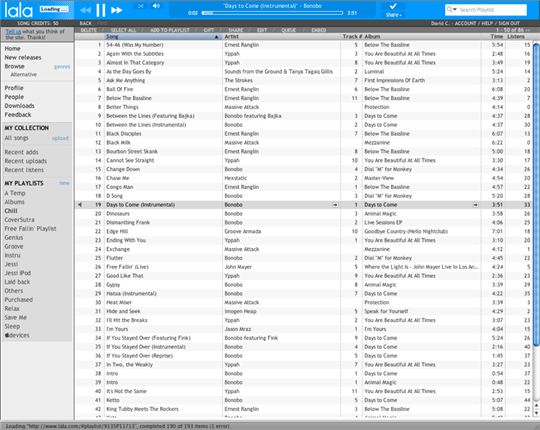
Task: Click genres link next to Browse
Action: 62,67
